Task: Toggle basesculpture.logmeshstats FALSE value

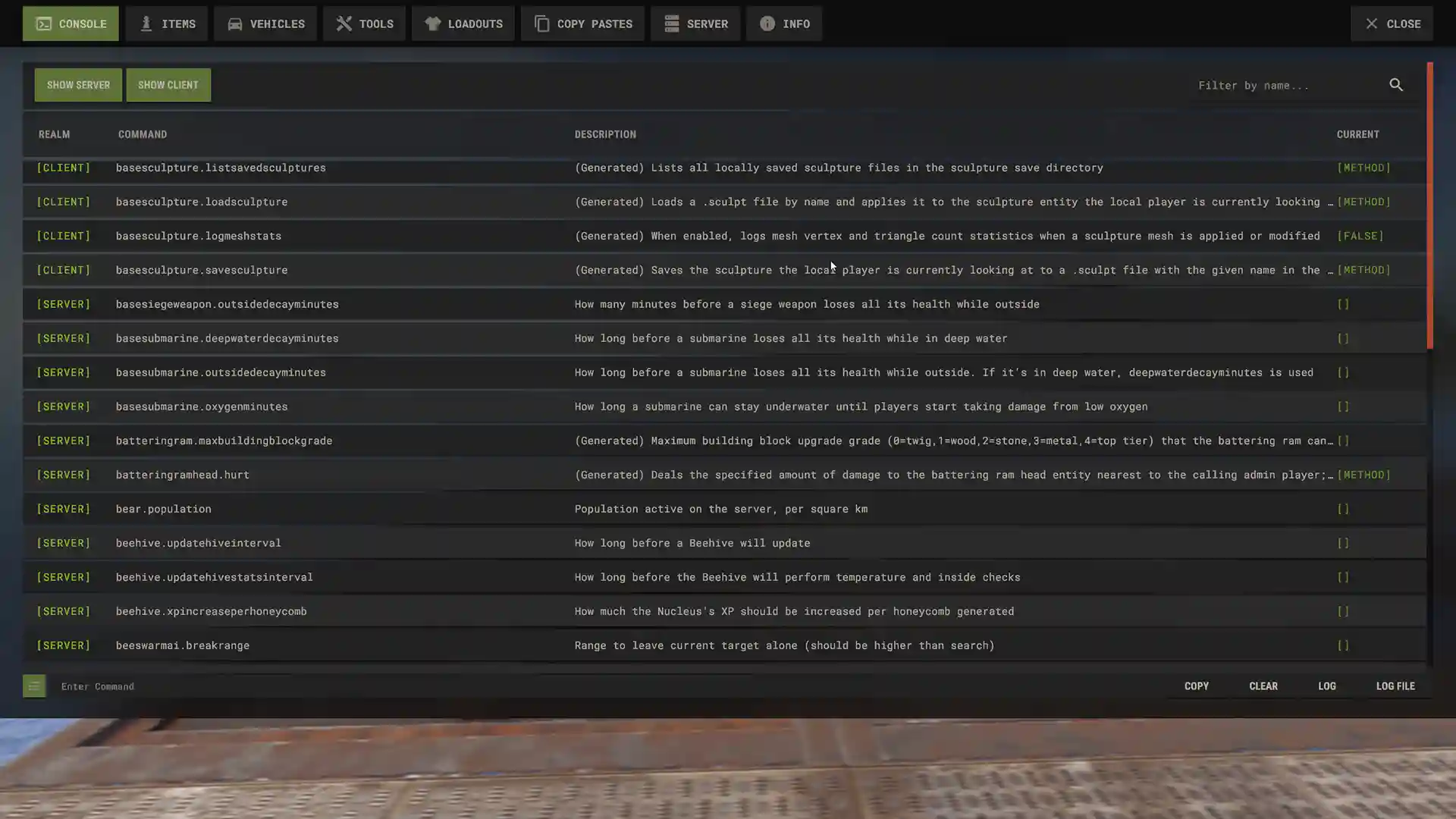Action: pos(1360,236)
